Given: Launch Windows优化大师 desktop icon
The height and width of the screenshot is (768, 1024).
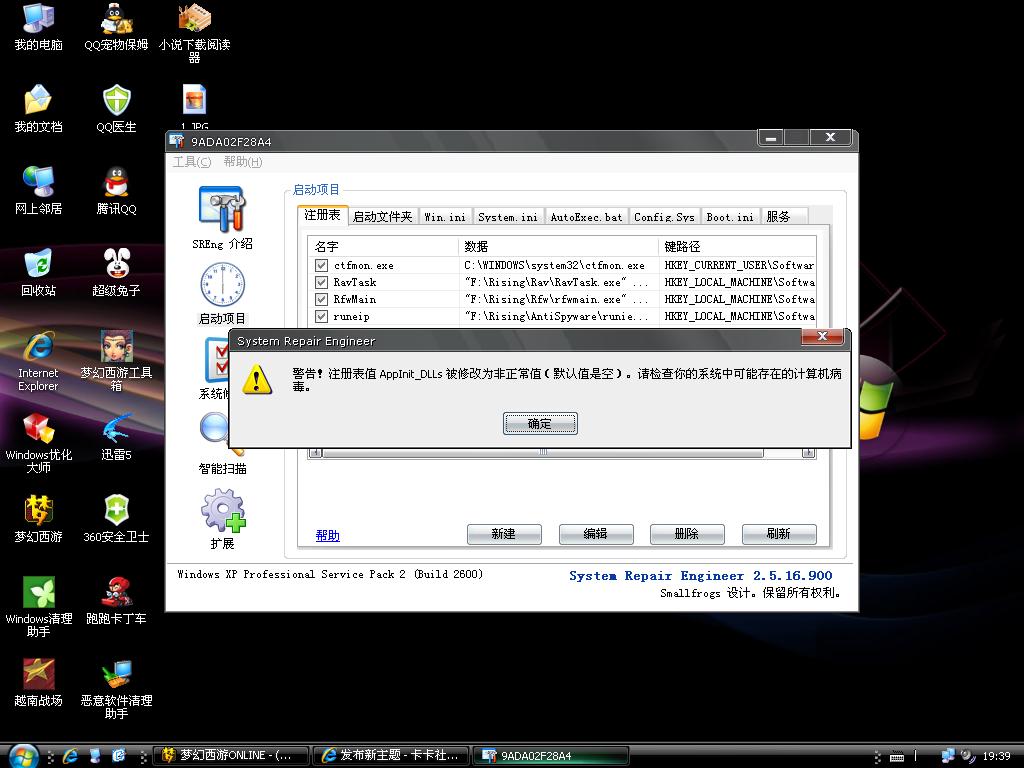Looking at the screenshot, I should click(39, 443).
